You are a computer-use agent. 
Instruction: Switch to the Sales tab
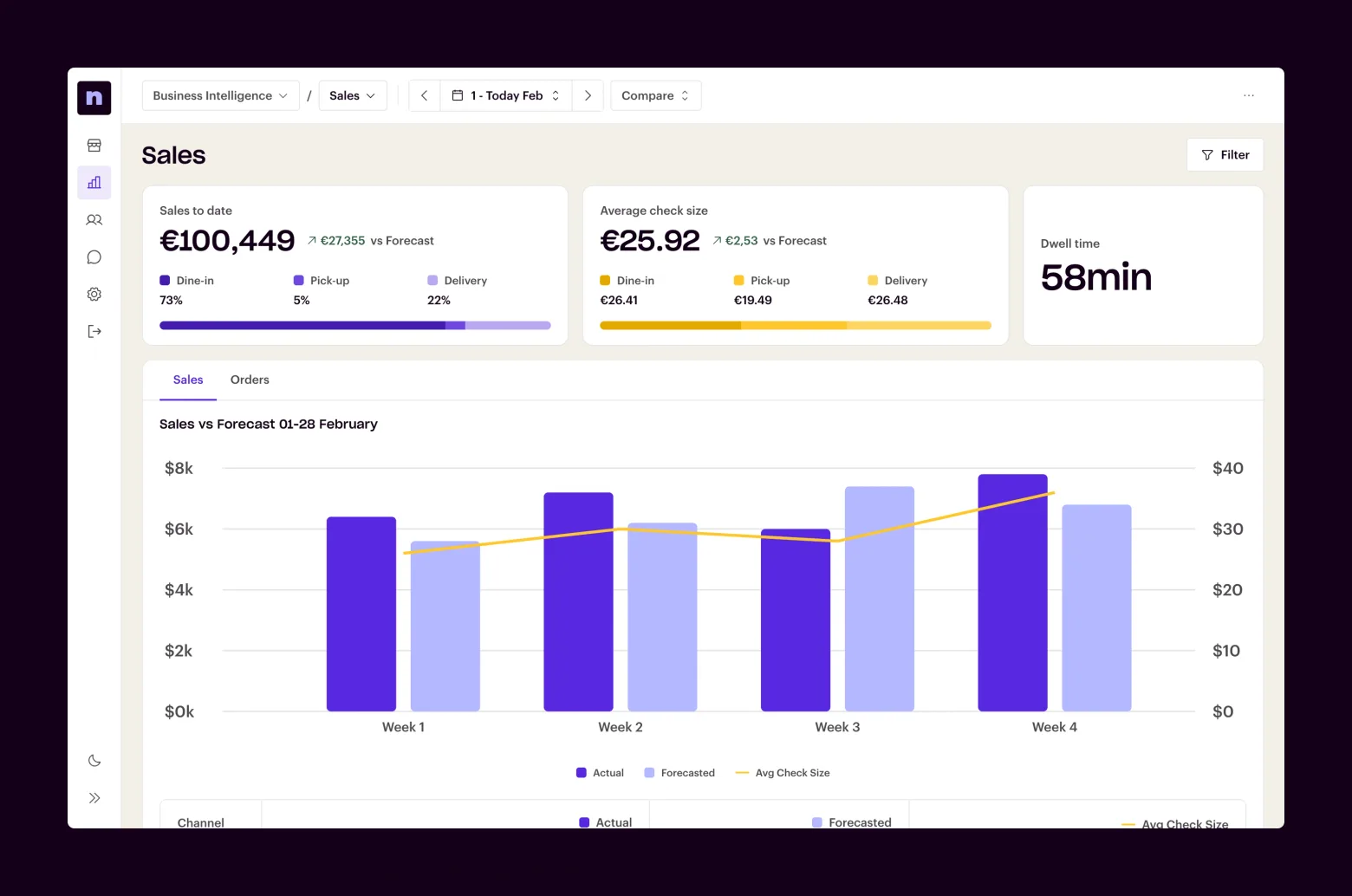(x=188, y=380)
